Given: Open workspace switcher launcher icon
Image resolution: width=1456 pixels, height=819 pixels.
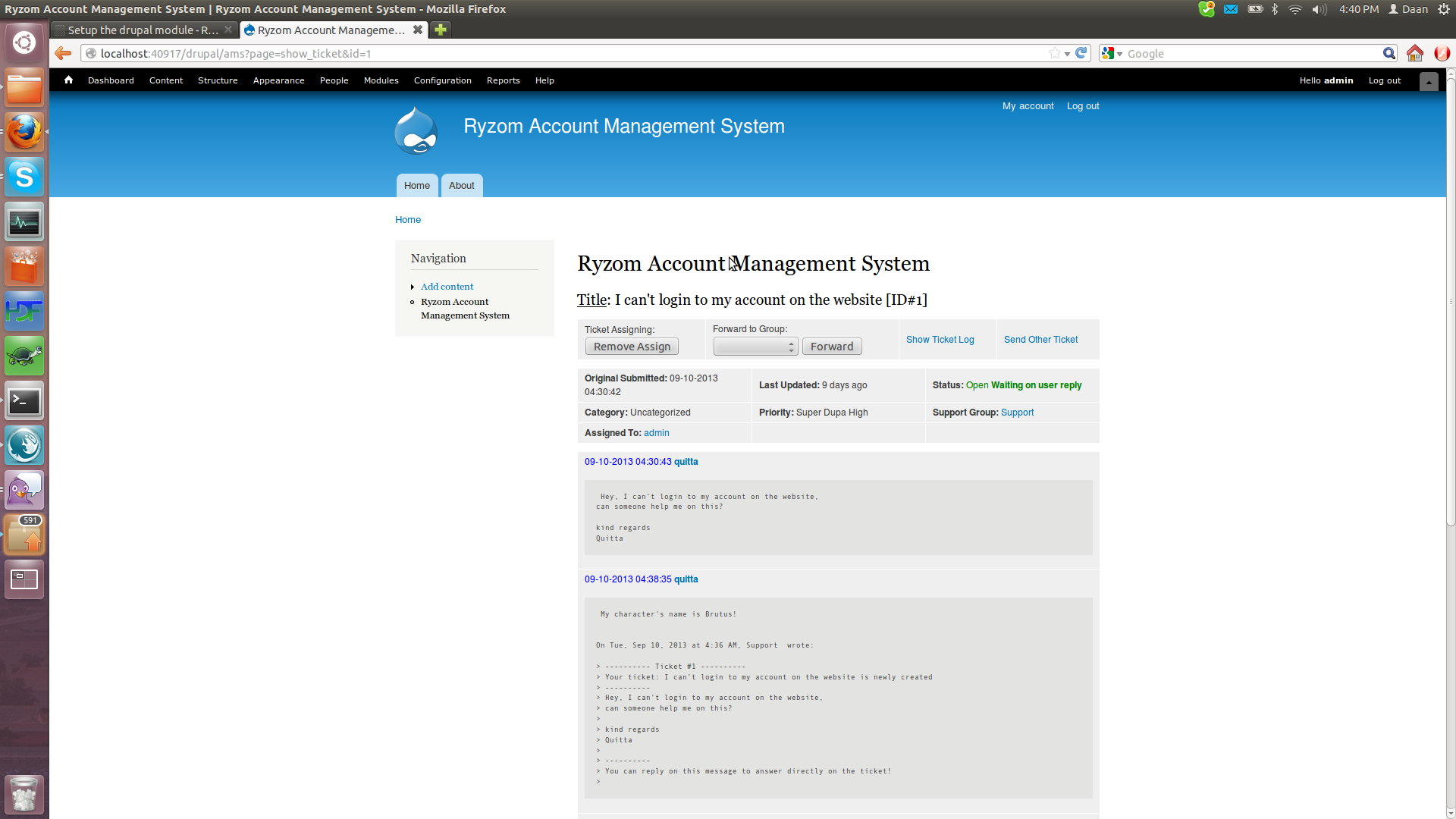Looking at the screenshot, I should click(x=24, y=580).
